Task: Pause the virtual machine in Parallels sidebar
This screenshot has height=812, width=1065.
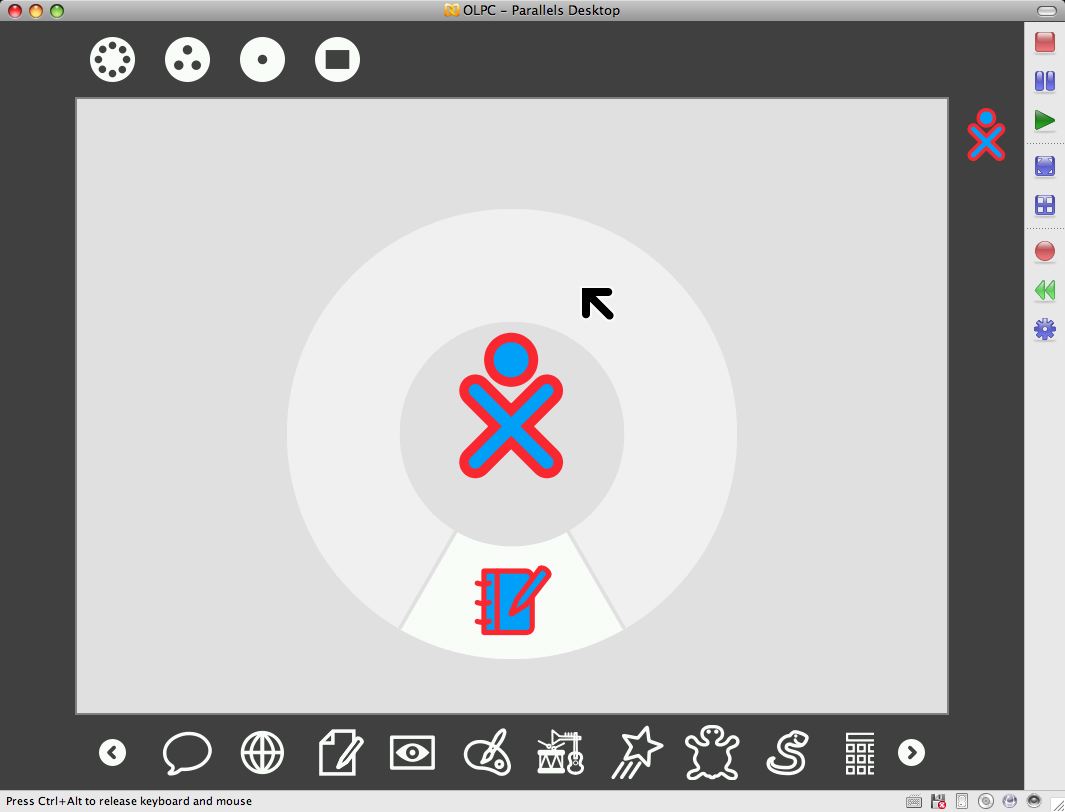Action: coord(1044,82)
